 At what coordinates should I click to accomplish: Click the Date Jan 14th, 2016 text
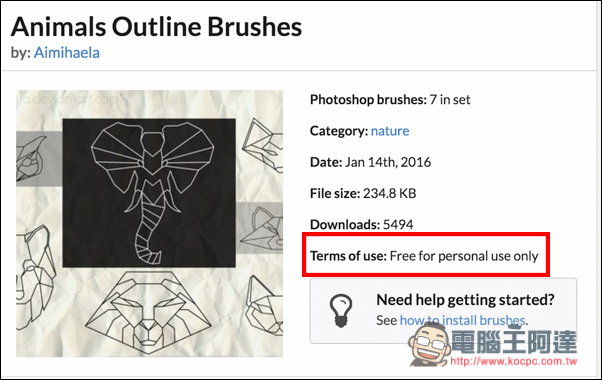(370, 162)
